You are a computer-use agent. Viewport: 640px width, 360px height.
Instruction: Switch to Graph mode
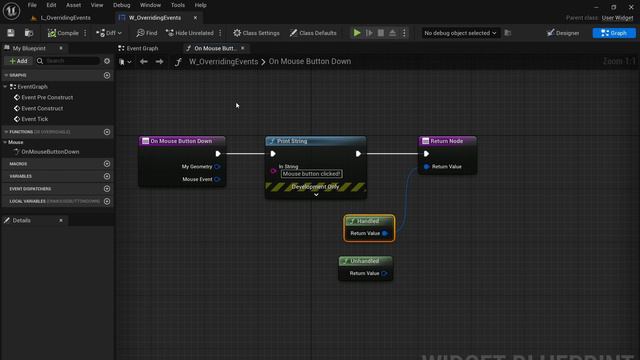[614, 33]
